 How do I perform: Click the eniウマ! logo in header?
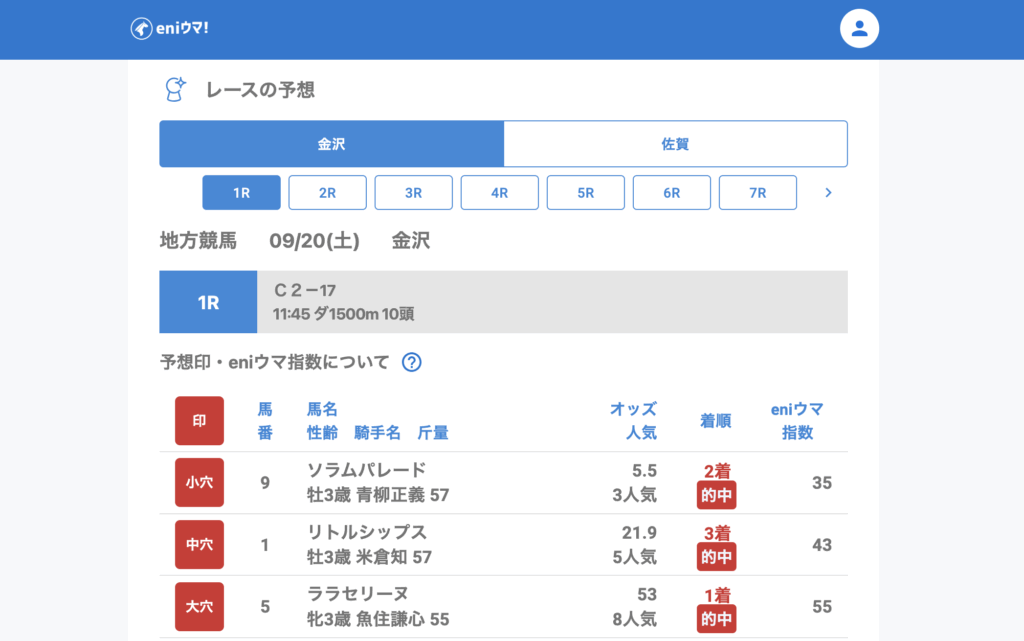coord(169,28)
